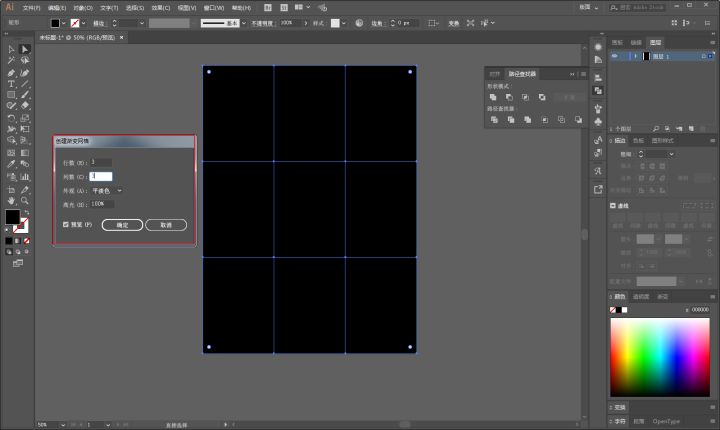
Task: Click the 确定 (OK) button
Action: [122, 225]
